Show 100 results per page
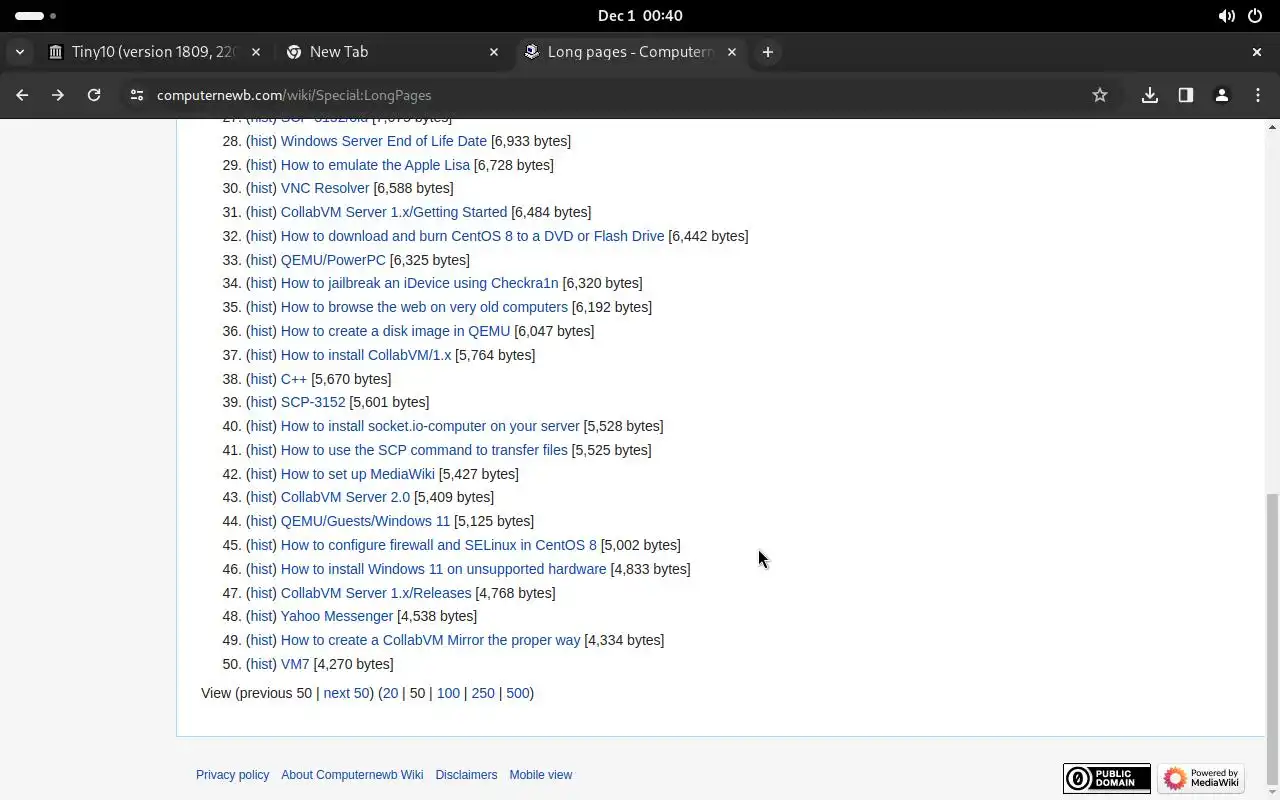The height and width of the screenshot is (800, 1280). tap(448, 693)
